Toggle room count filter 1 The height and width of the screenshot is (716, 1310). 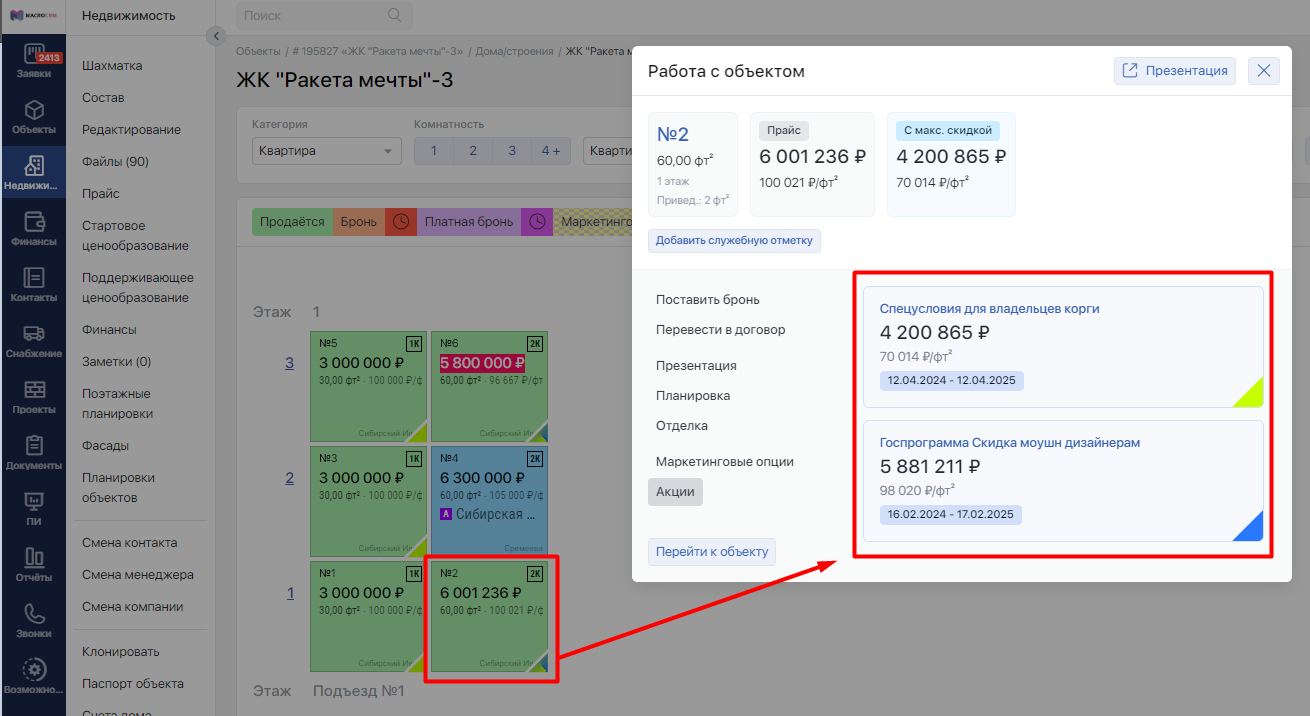433,151
